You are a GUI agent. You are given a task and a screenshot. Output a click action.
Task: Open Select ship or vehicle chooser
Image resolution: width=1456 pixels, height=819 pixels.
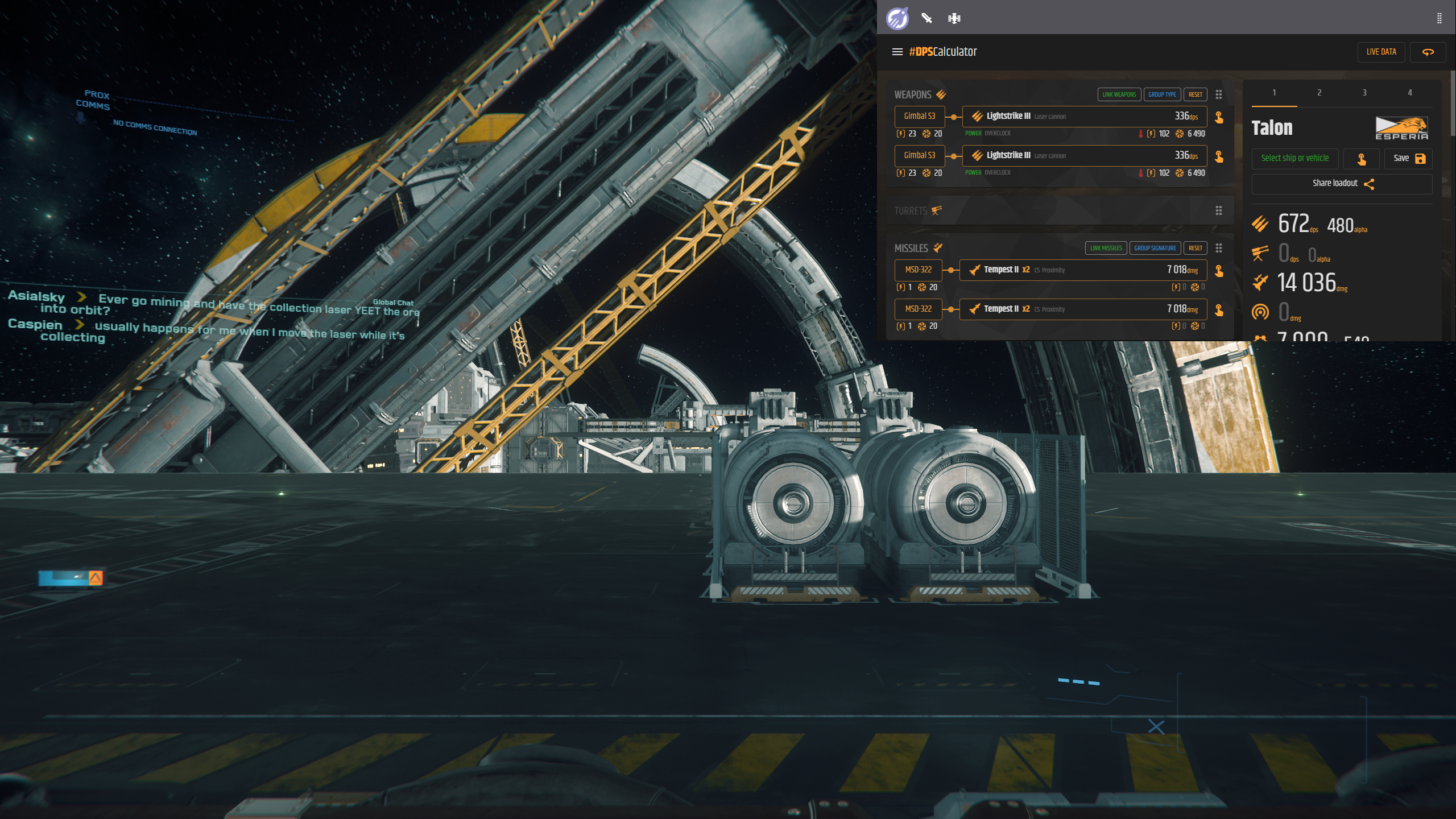tap(1294, 158)
